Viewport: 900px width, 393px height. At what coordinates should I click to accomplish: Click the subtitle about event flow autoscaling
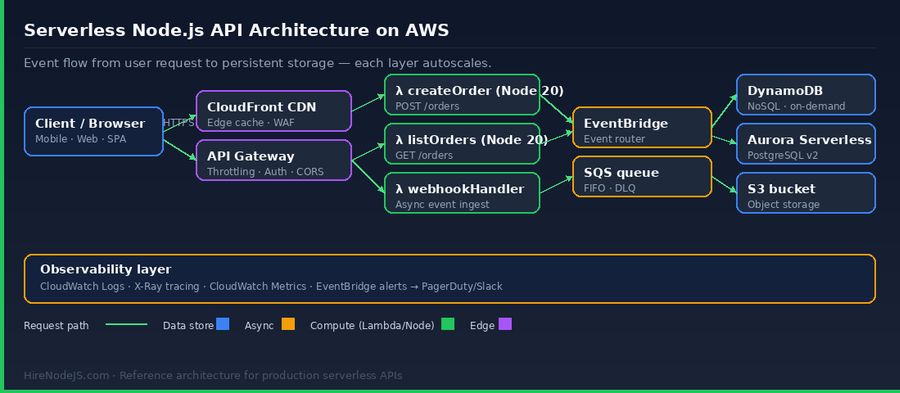click(257, 63)
